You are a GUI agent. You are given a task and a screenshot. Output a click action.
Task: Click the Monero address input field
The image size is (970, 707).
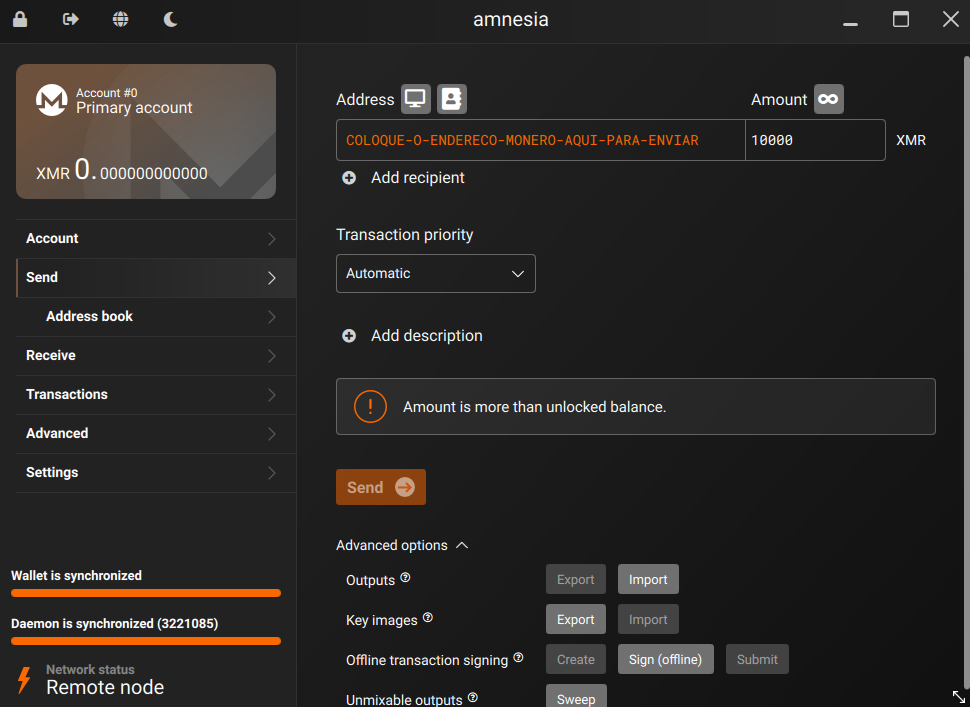(x=541, y=140)
